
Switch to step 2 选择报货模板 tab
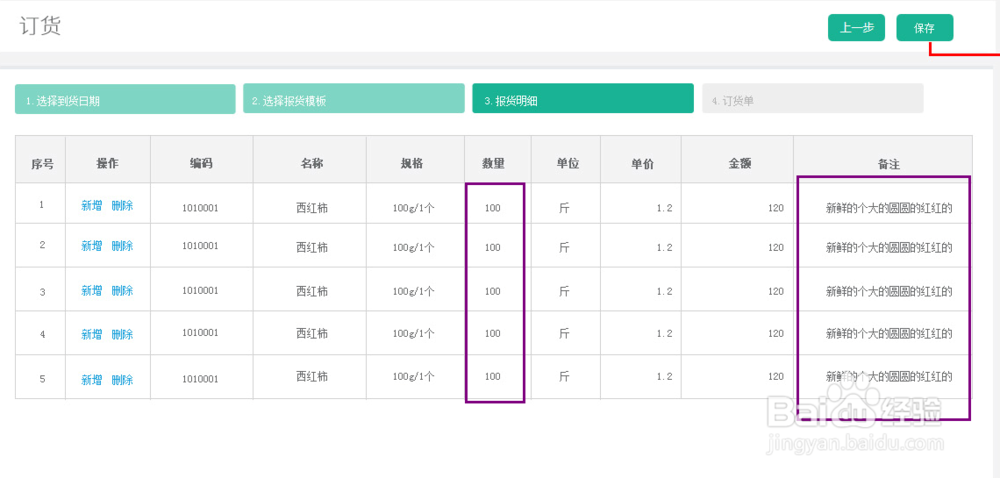(353, 100)
